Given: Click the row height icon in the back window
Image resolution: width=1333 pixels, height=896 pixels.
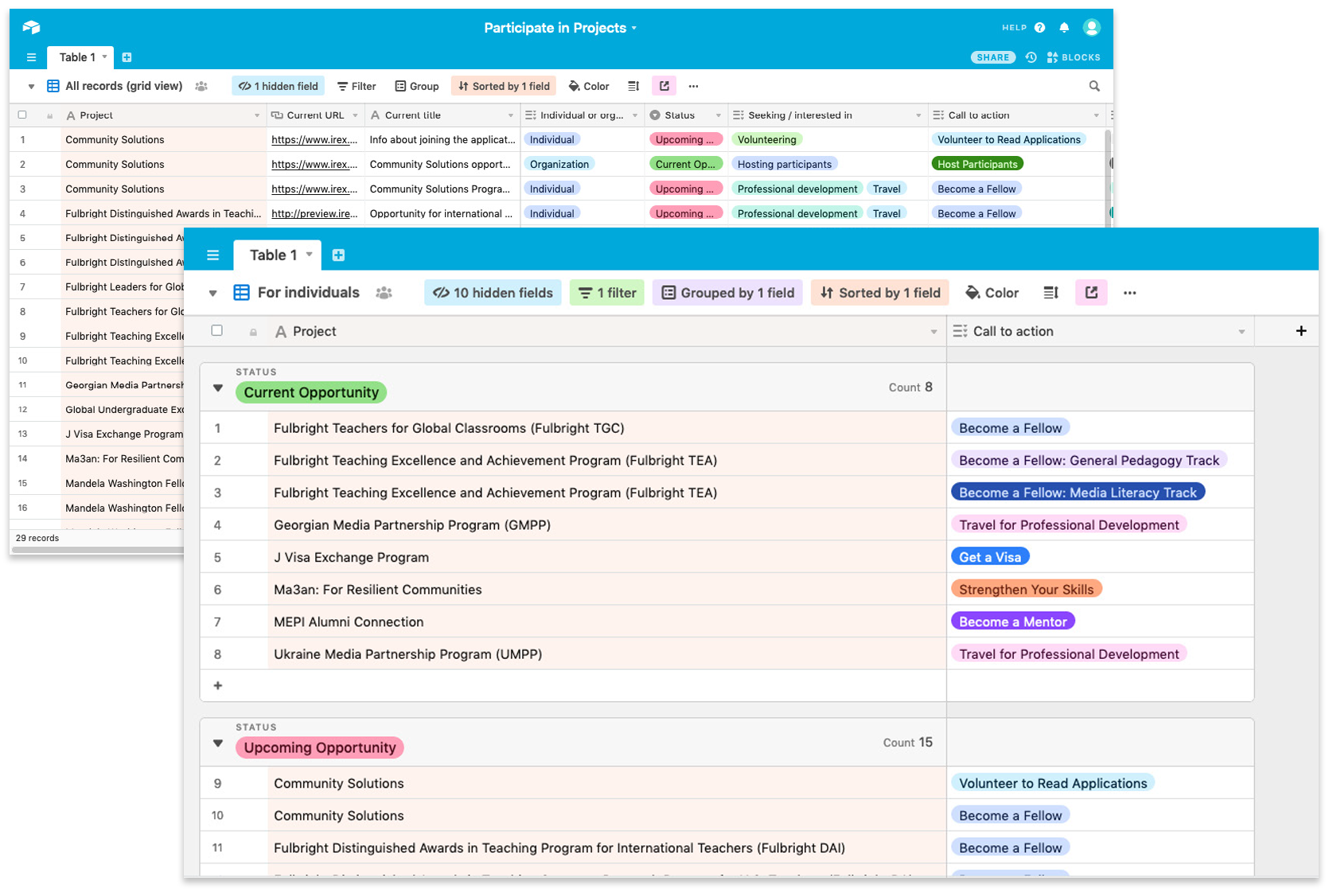Looking at the screenshot, I should 633,86.
